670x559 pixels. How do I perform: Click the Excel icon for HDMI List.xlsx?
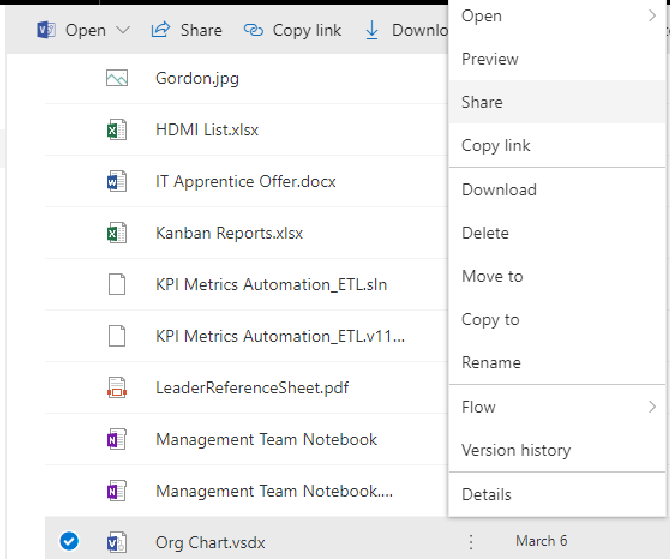[x=117, y=129]
